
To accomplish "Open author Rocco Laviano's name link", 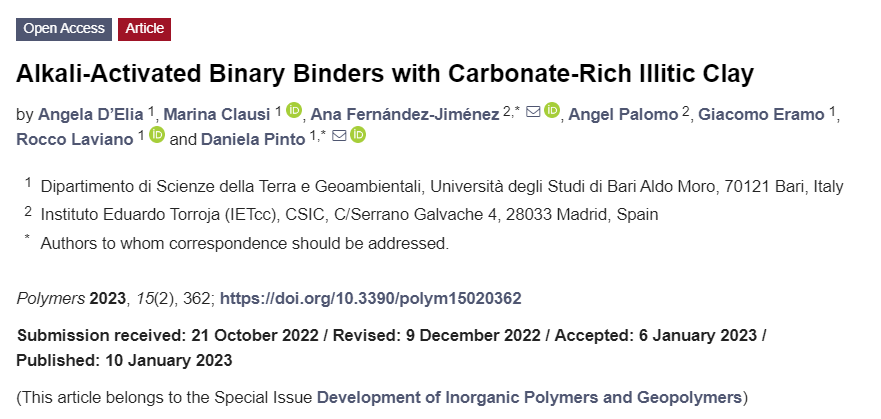I will (x=75, y=139).
